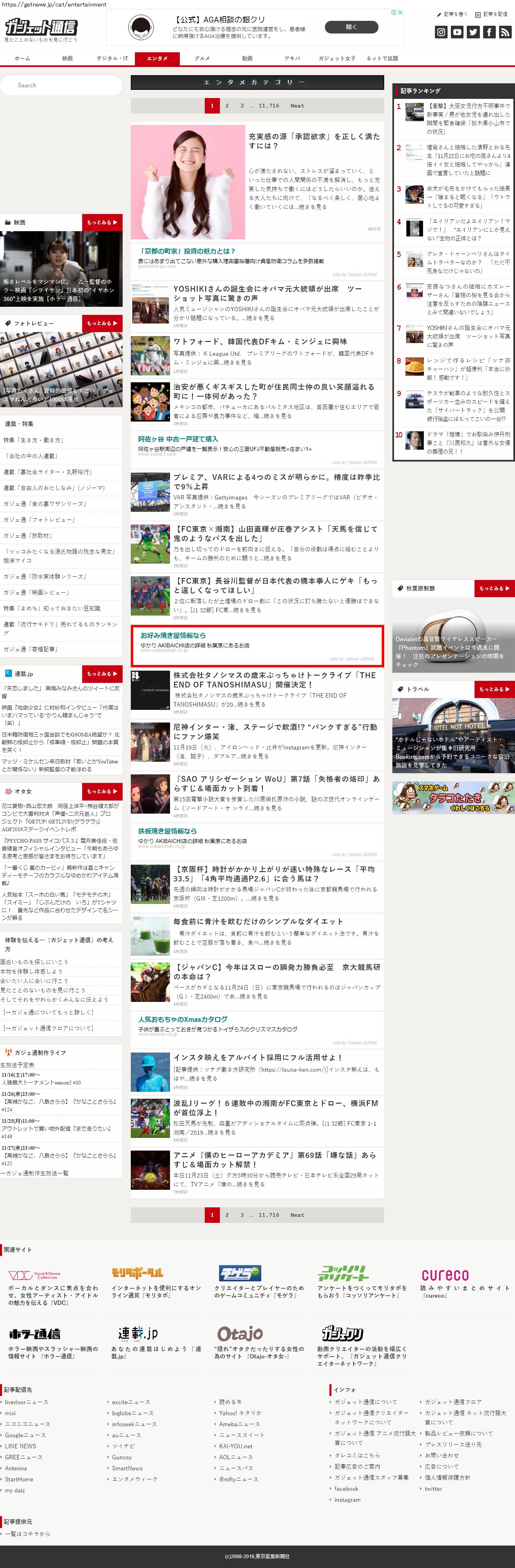Click the Facebook icon in the header

(x=489, y=32)
